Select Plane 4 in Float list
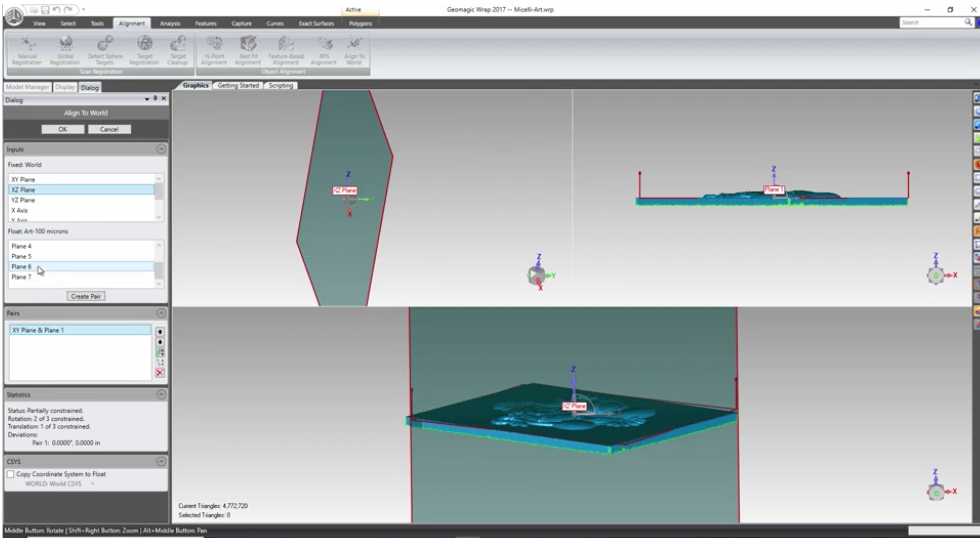 (81, 246)
